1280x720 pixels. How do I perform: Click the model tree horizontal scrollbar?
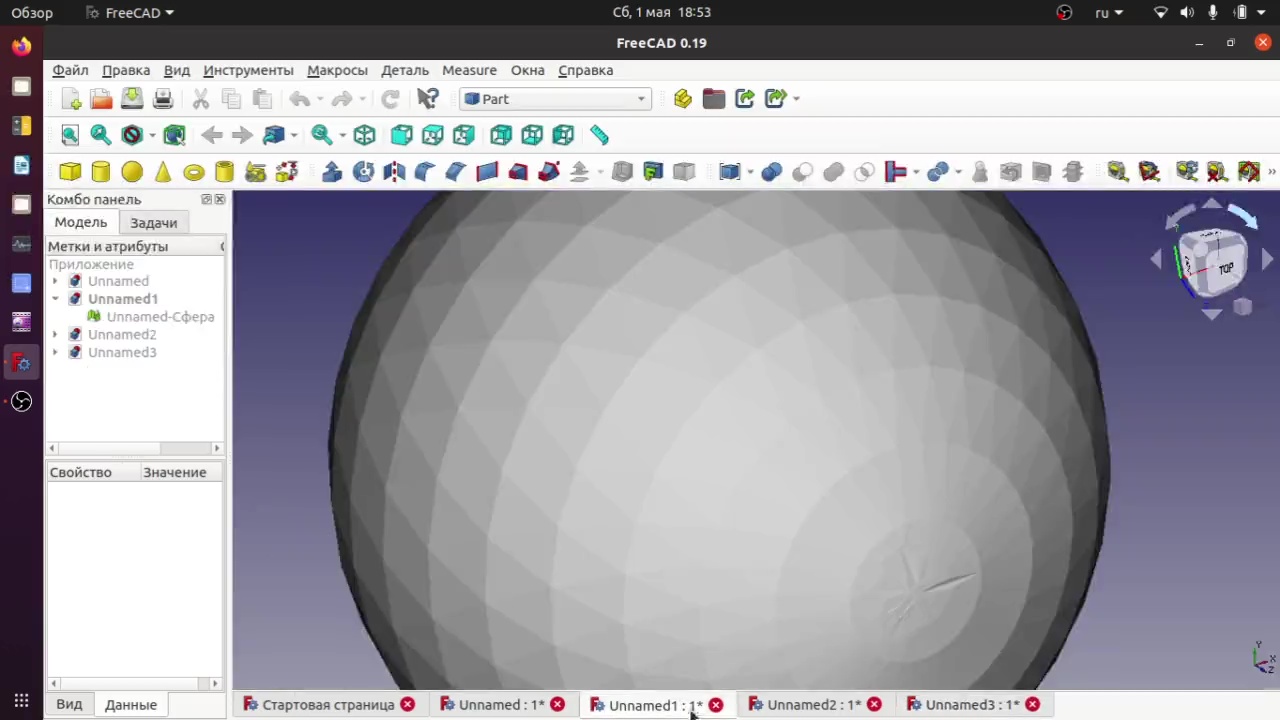(x=134, y=448)
